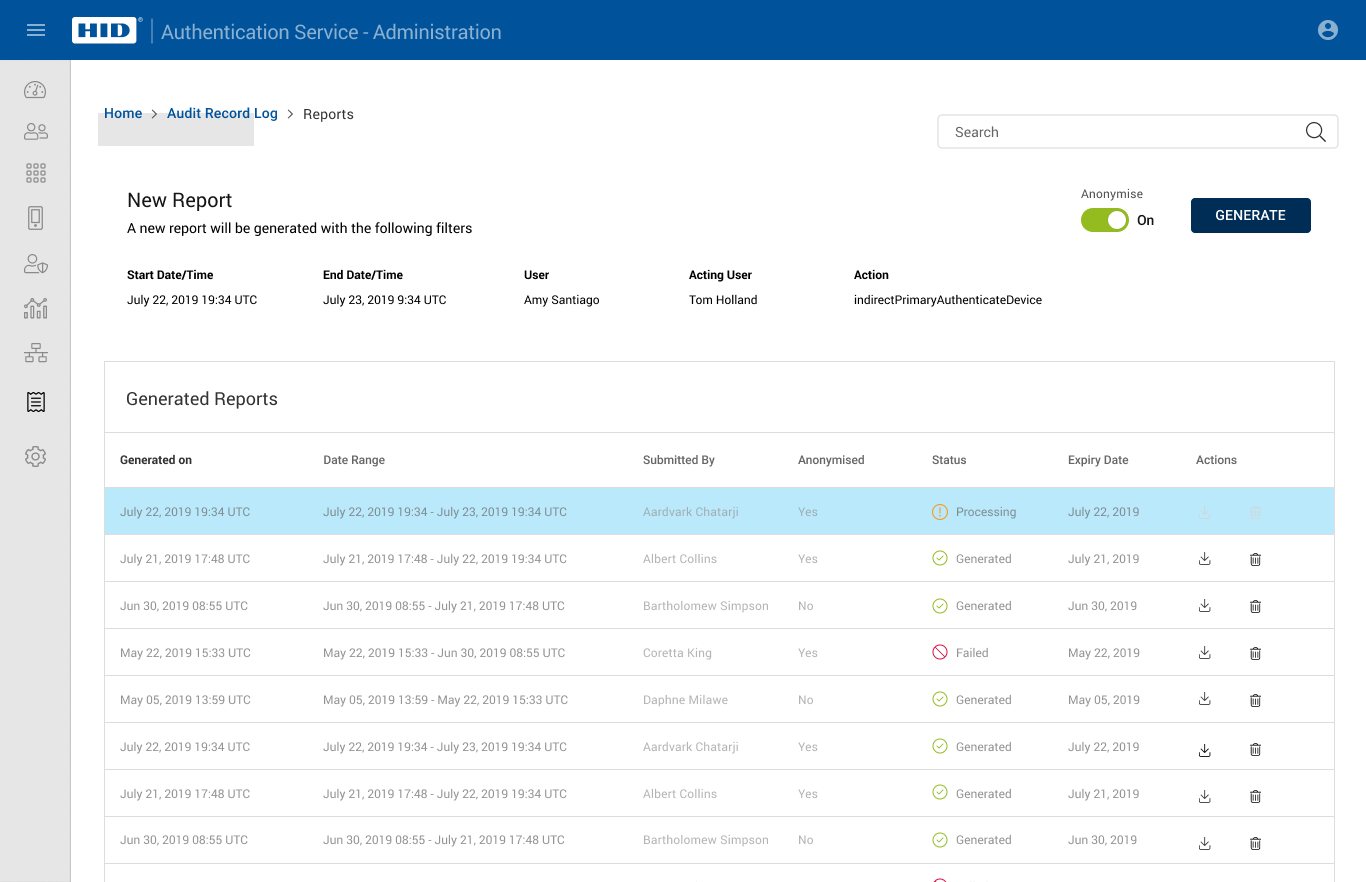Screen dimensions: 1366x882
Task: Click the 'Generated on' column header
Action: click(156, 460)
